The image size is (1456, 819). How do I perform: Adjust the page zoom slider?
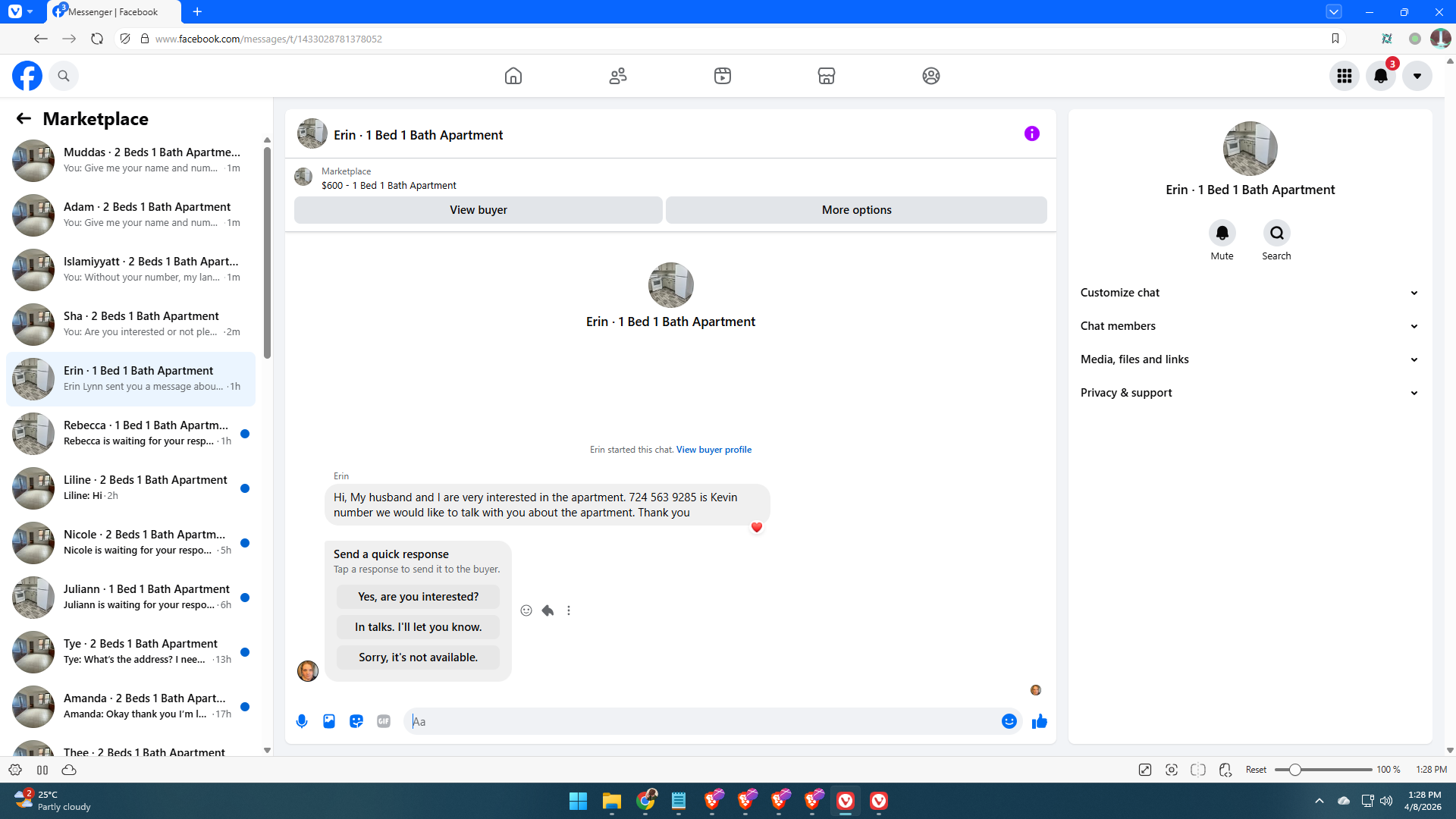pos(1295,770)
